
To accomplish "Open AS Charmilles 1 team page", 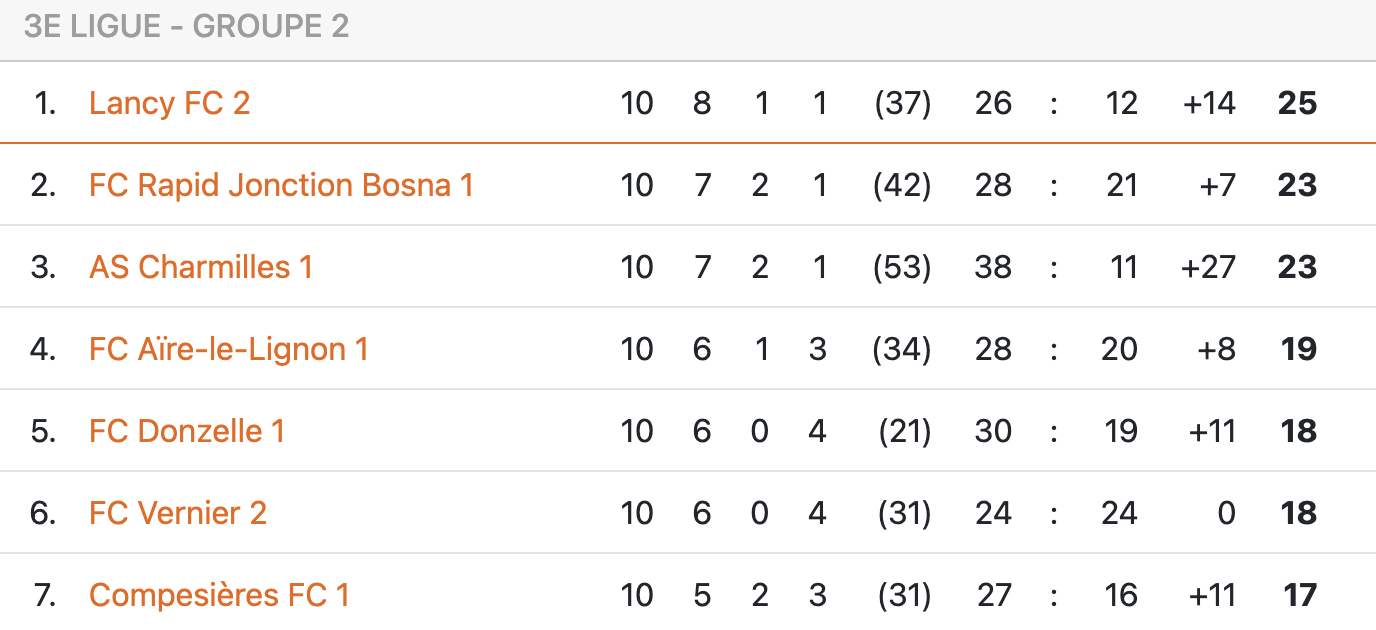I will [200, 267].
